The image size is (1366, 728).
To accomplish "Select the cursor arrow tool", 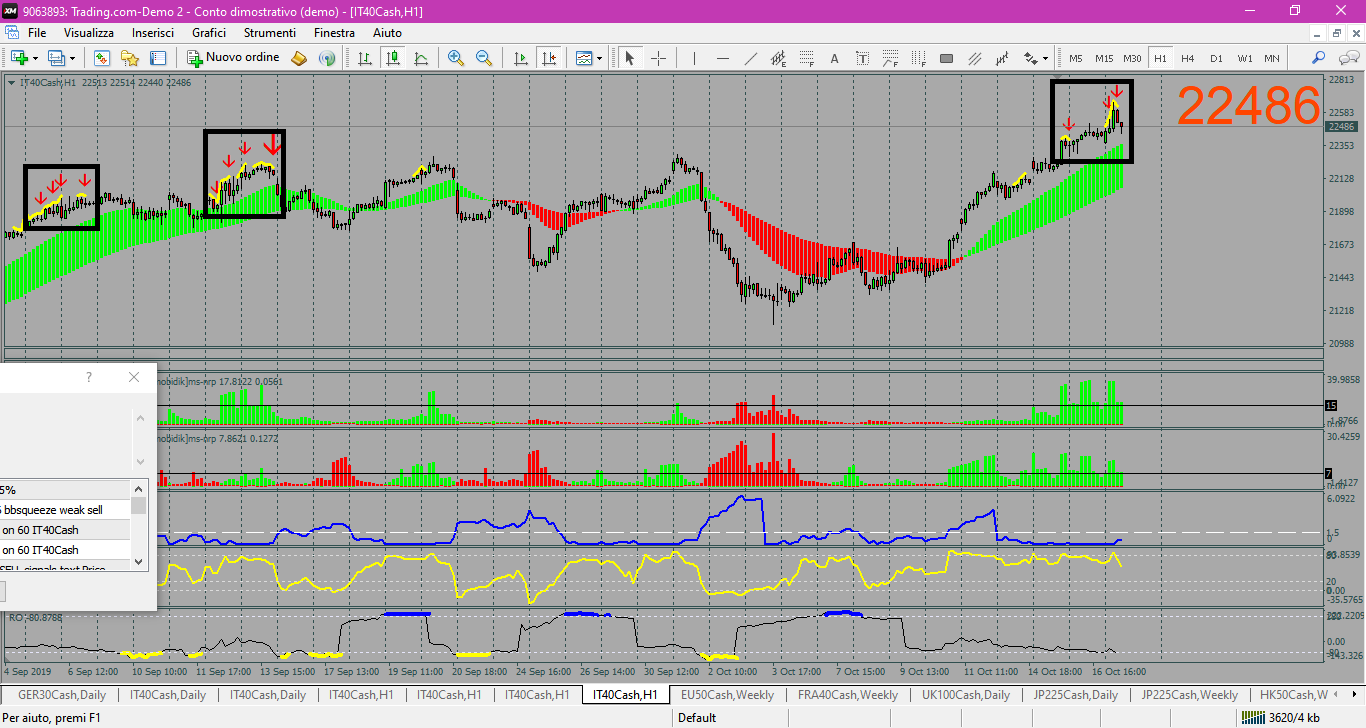I will 630,58.
